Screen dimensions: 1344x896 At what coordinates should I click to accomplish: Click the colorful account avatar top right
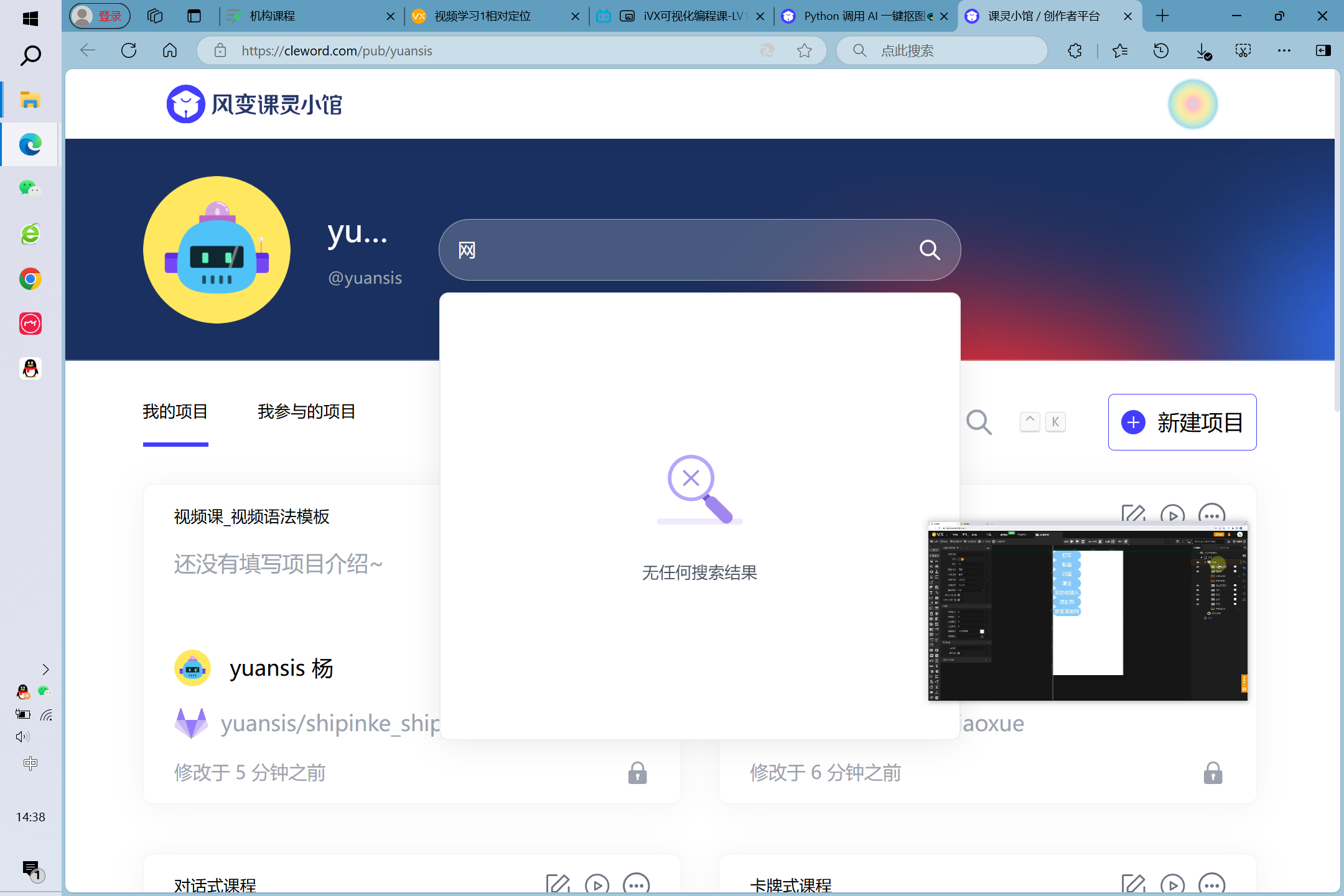coord(1192,104)
